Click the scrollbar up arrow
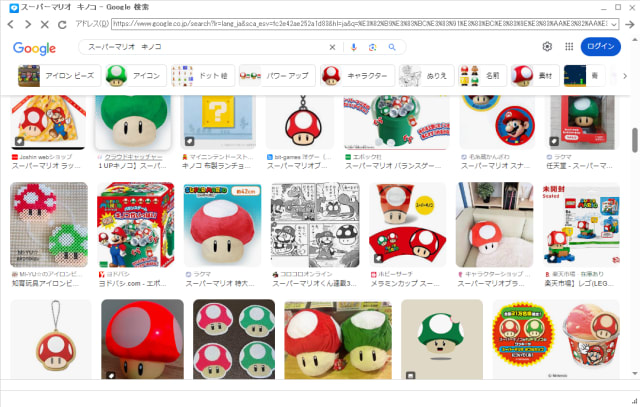The image size is (640, 407). [x=635, y=40]
